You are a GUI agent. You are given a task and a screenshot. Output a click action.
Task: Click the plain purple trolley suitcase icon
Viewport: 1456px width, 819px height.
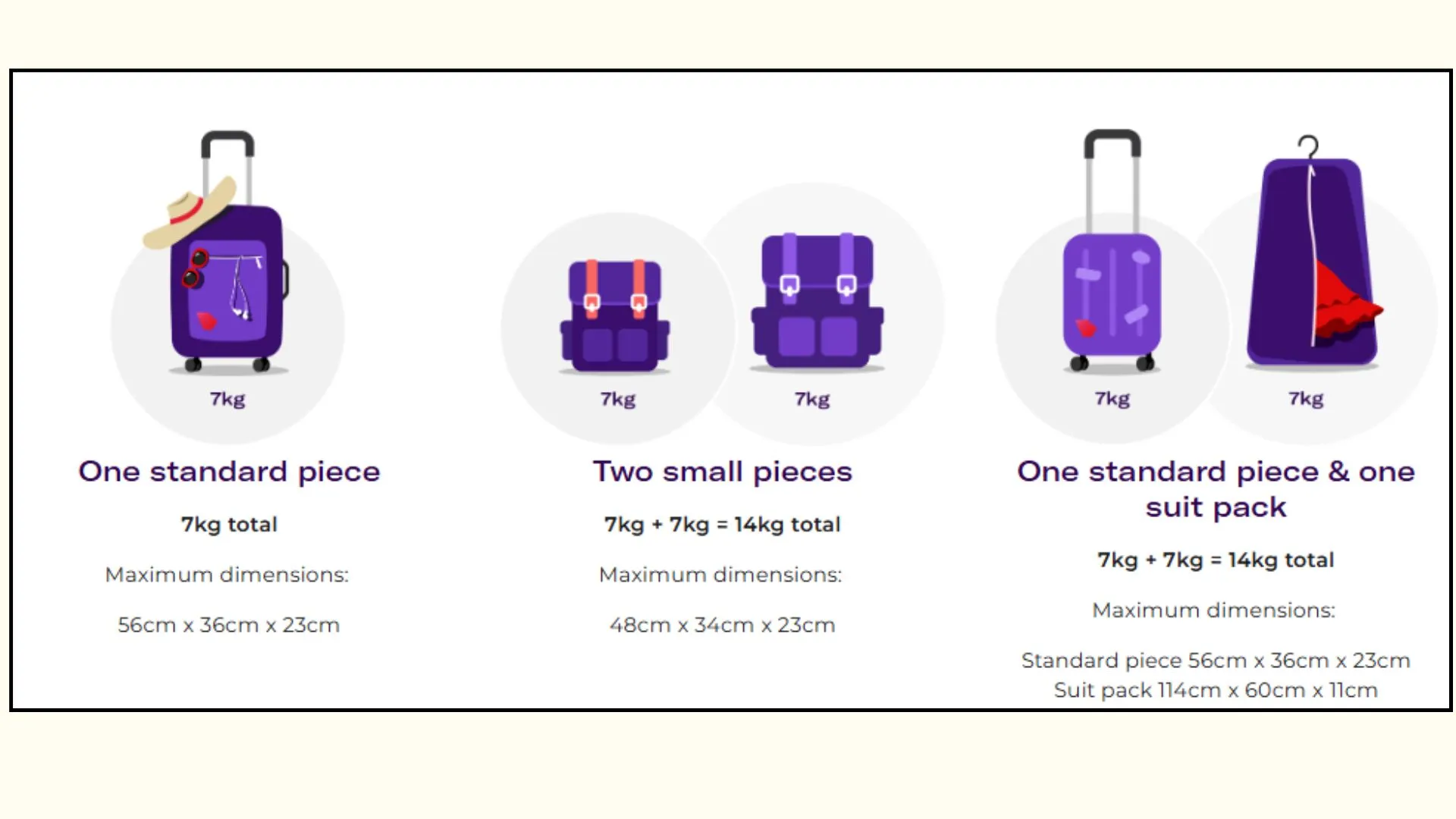pyautogui.click(x=1112, y=250)
